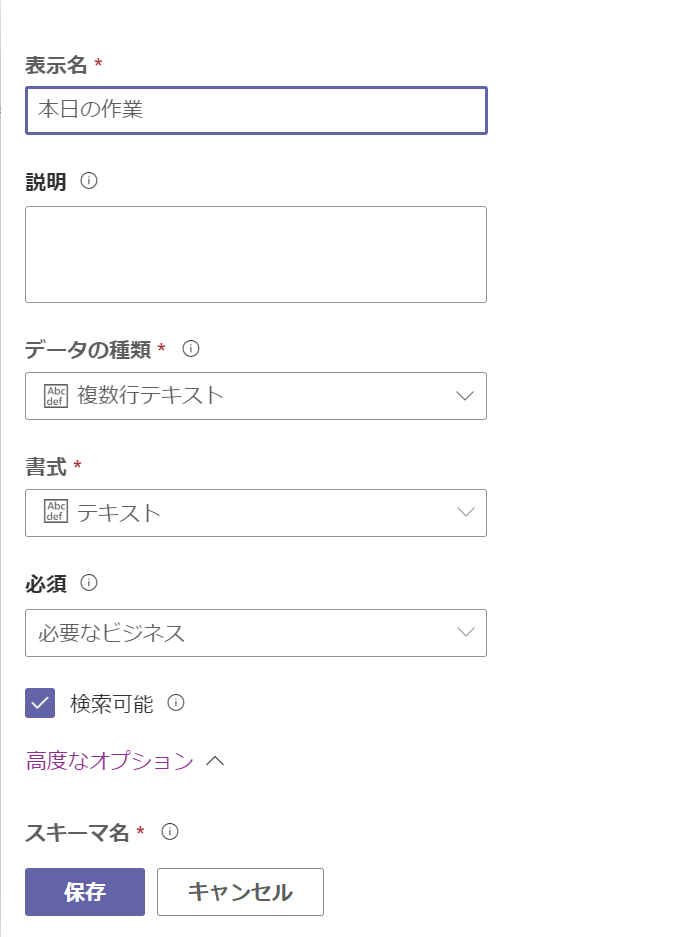The image size is (697, 937).
Task: Click into the 説明 text area
Action: (256, 254)
